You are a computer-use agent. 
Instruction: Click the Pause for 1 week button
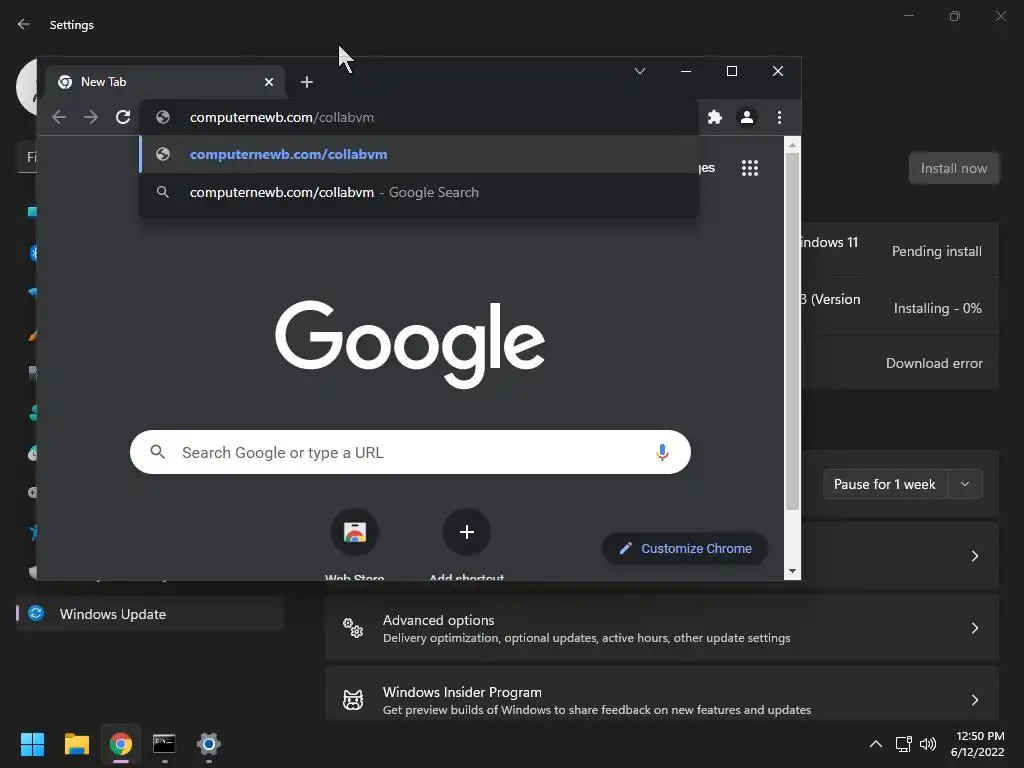[x=885, y=485]
